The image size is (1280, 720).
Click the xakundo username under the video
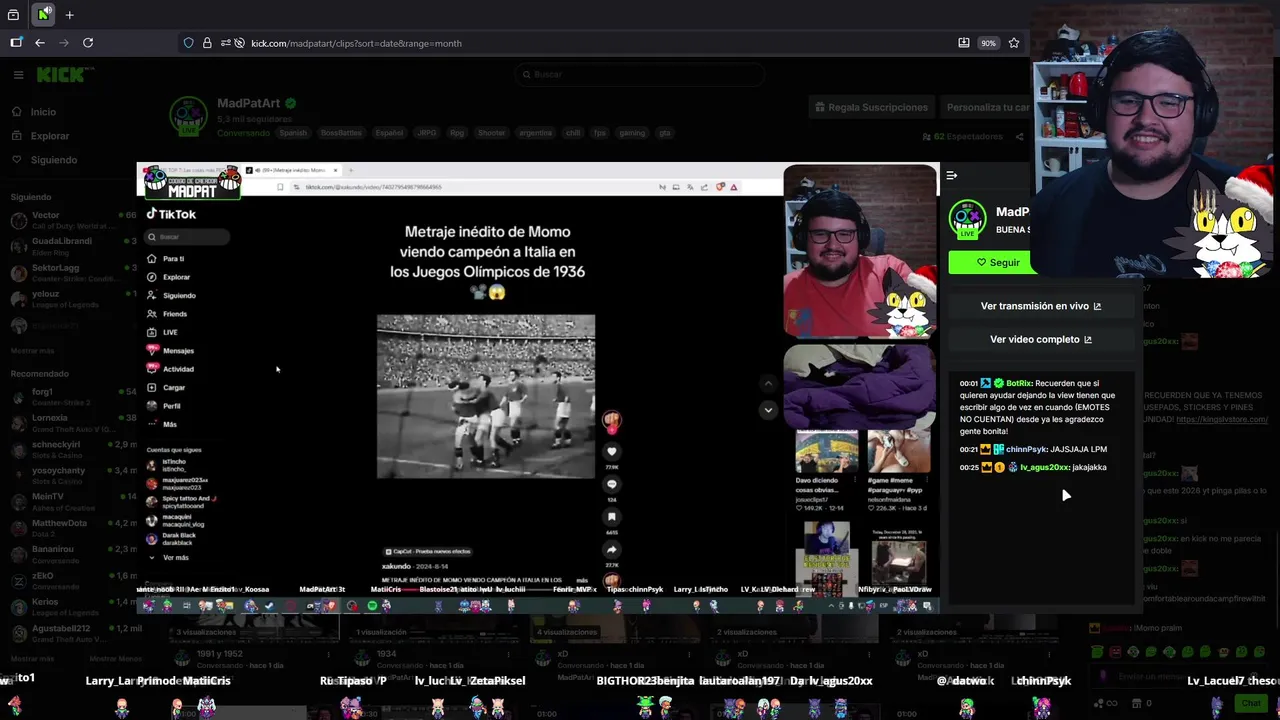[x=397, y=566]
